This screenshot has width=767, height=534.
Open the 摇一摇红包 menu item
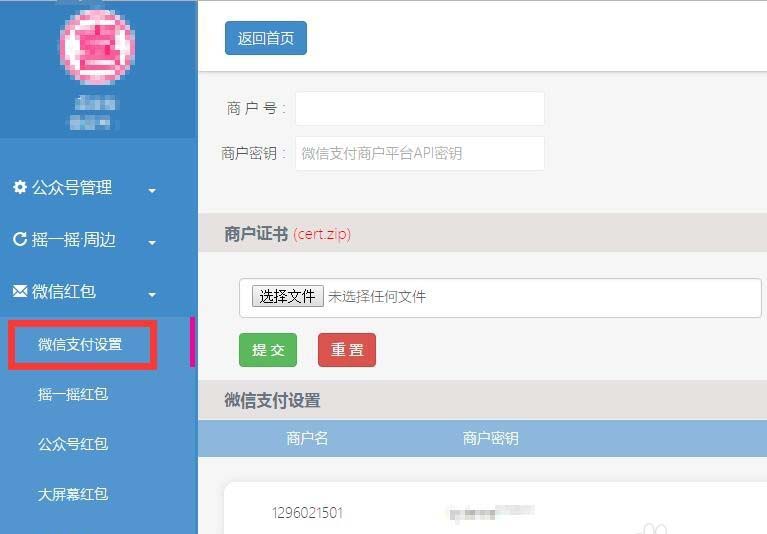click(x=73, y=394)
